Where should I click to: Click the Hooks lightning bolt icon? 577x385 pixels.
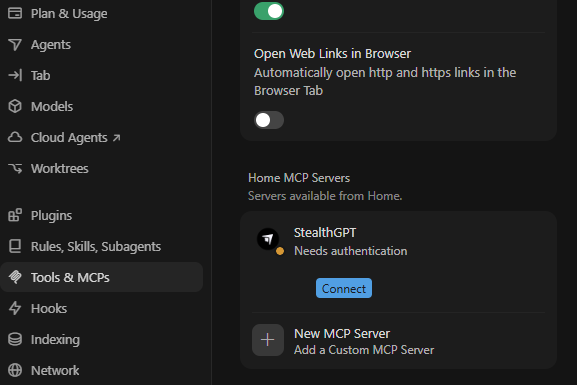[15, 308]
